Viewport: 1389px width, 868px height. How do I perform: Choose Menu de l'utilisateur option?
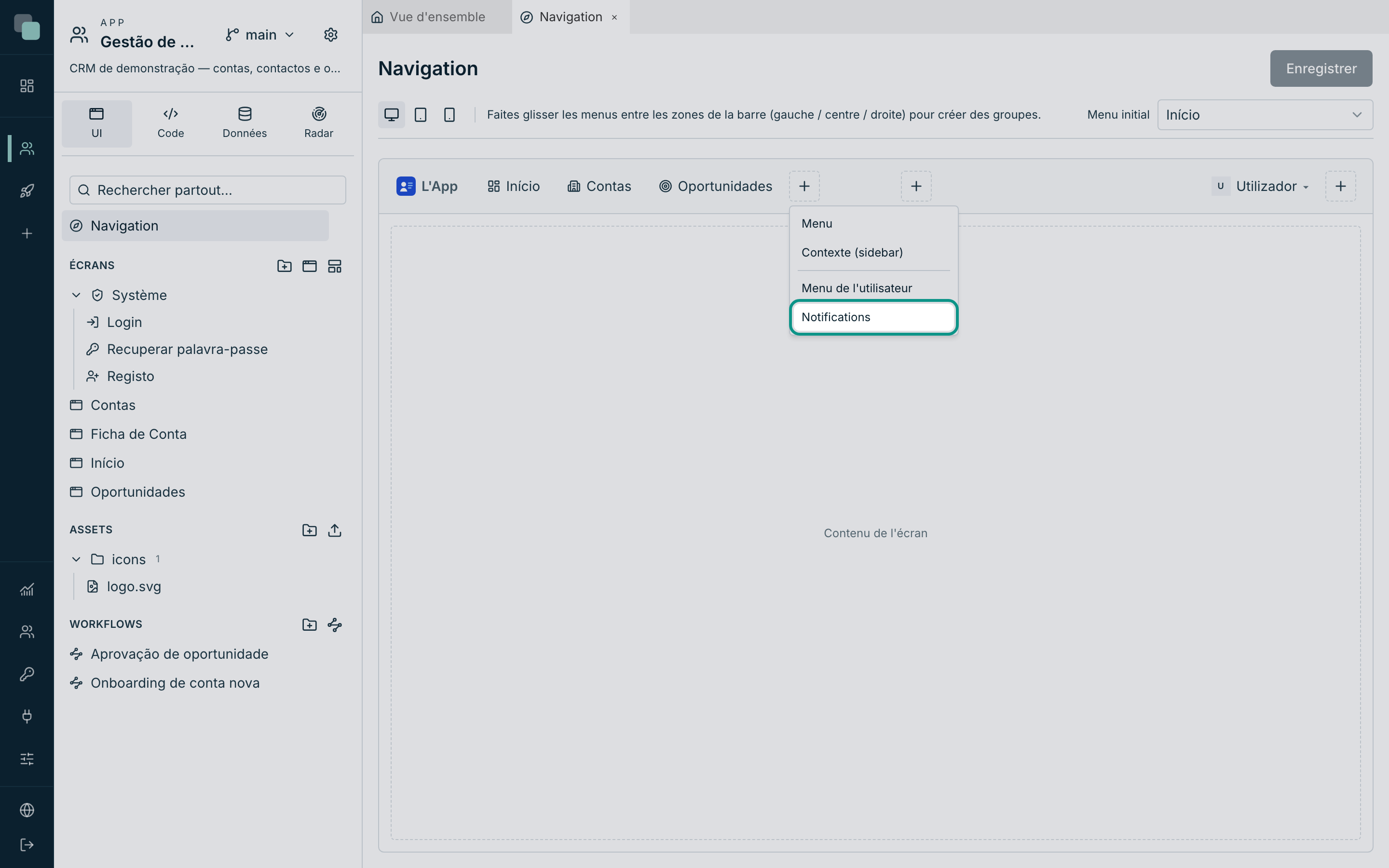(873, 288)
